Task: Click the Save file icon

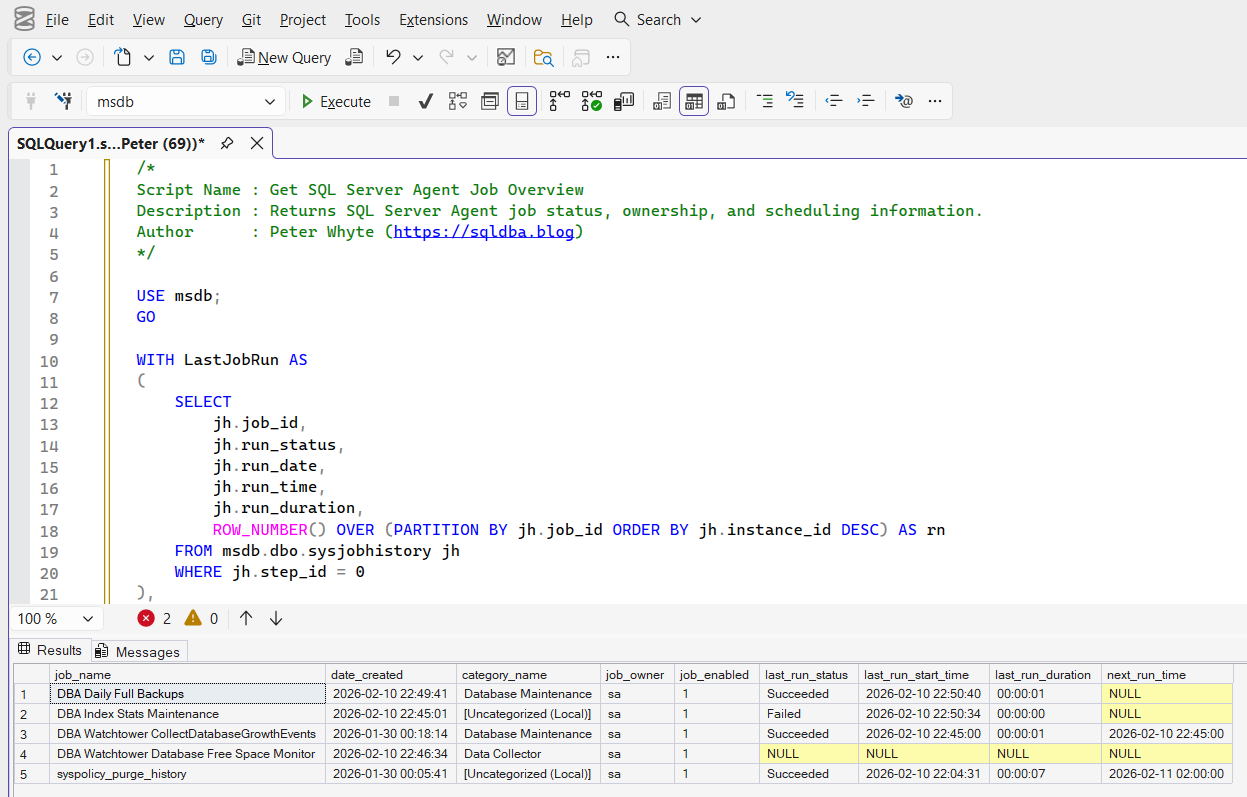Action: pos(177,57)
